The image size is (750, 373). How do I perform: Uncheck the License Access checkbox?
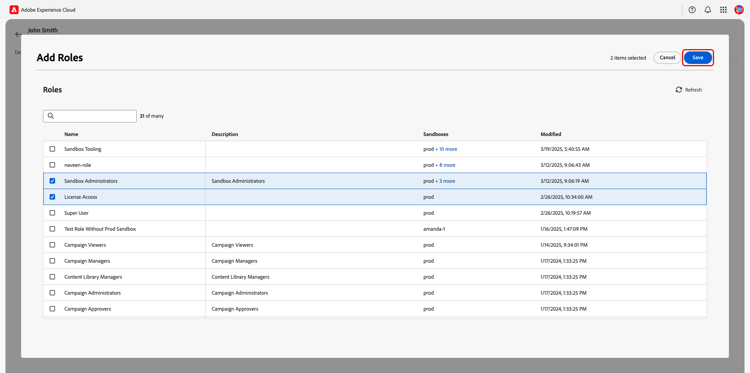point(53,197)
